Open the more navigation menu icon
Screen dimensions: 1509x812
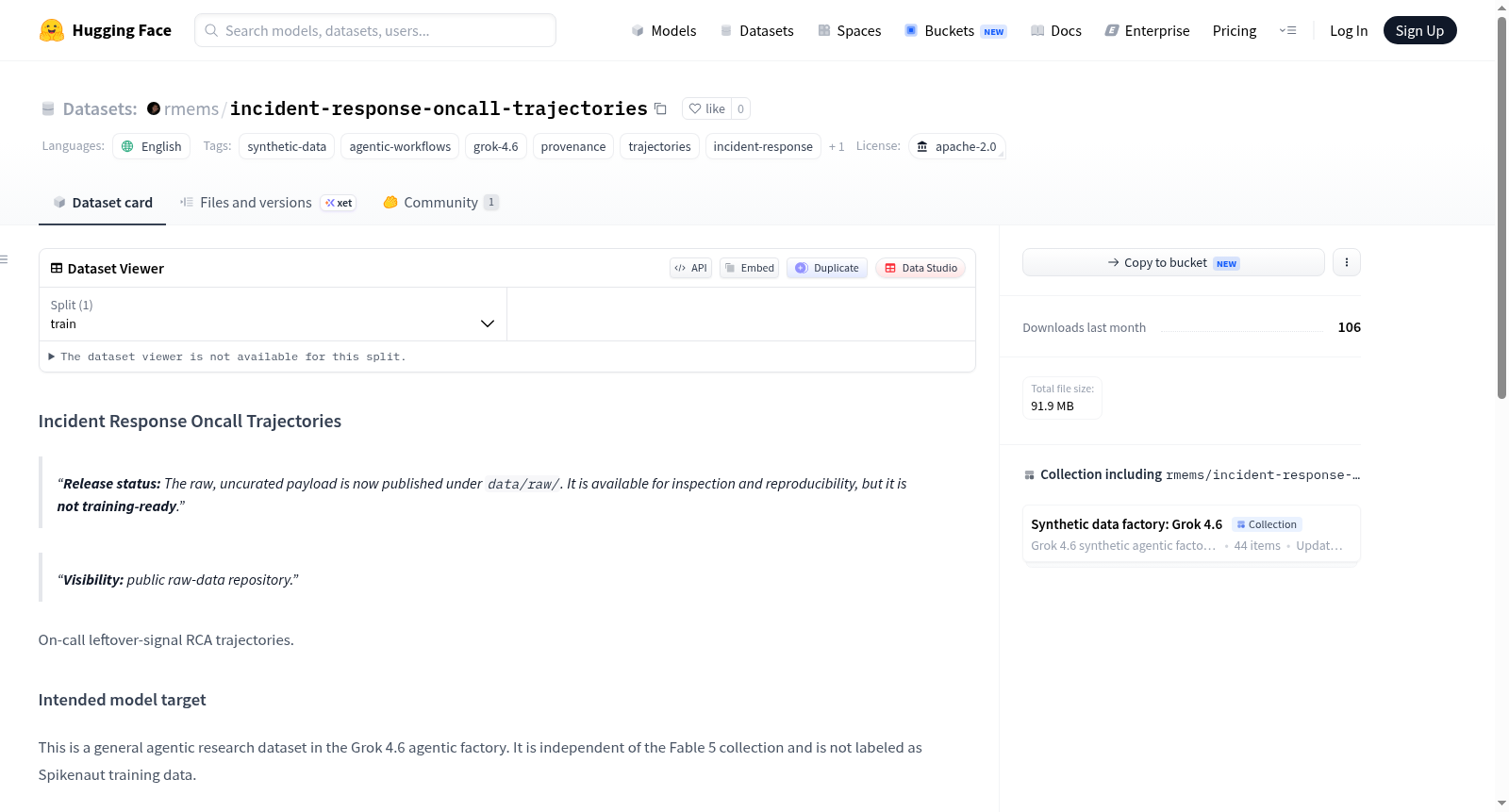[1287, 30]
